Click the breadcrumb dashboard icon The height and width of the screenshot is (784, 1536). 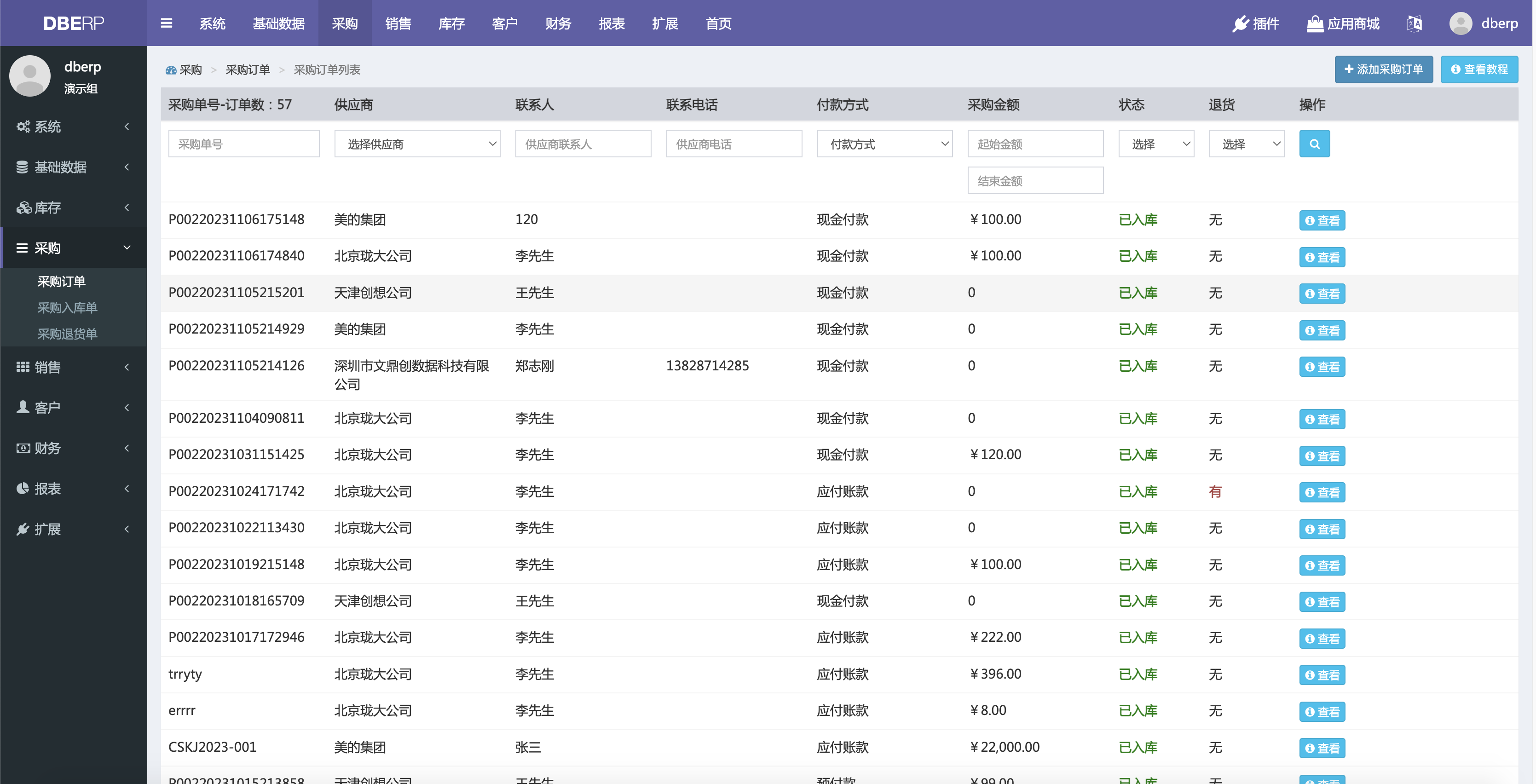click(x=171, y=70)
